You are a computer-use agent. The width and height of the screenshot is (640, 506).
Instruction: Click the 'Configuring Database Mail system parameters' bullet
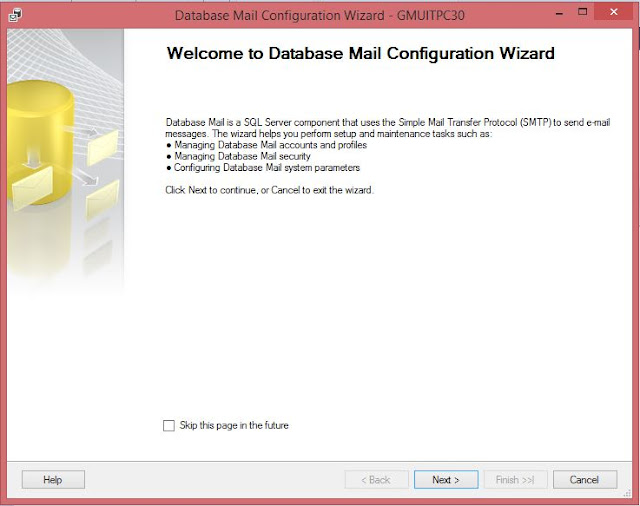point(263,168)
